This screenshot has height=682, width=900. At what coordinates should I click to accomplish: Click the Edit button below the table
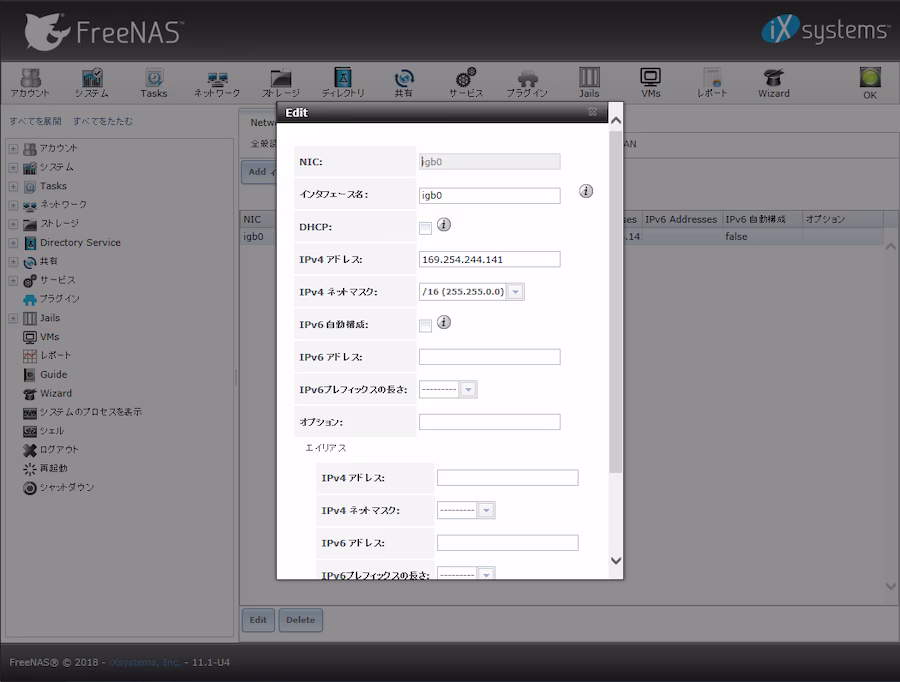(x=258, y=620)
